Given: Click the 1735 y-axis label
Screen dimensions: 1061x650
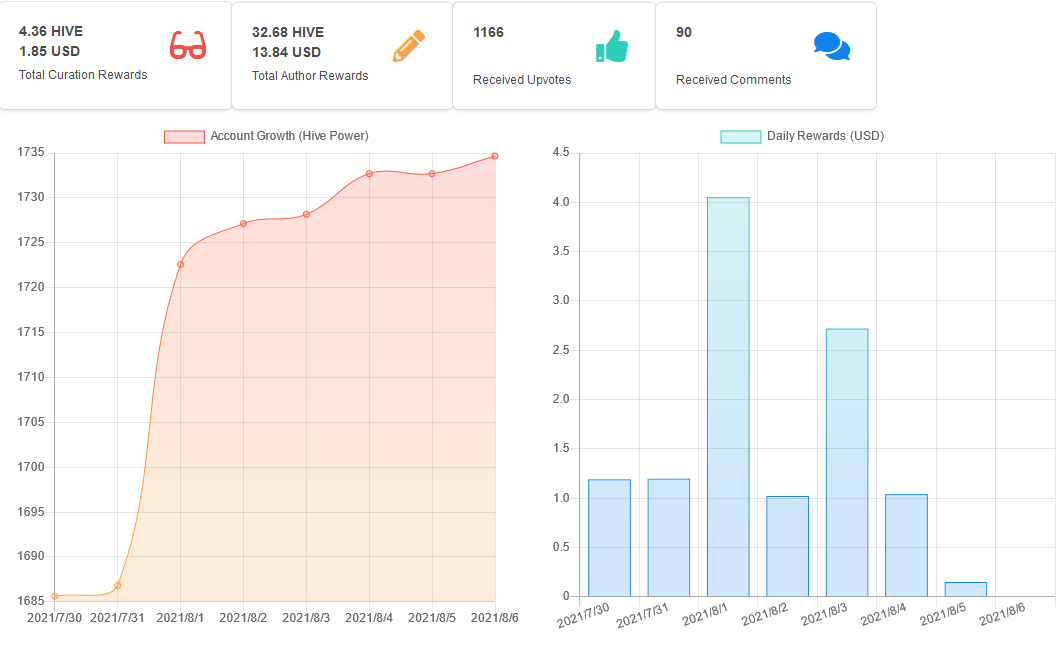Looking at the screenshot, I should (x=31, y=152).
